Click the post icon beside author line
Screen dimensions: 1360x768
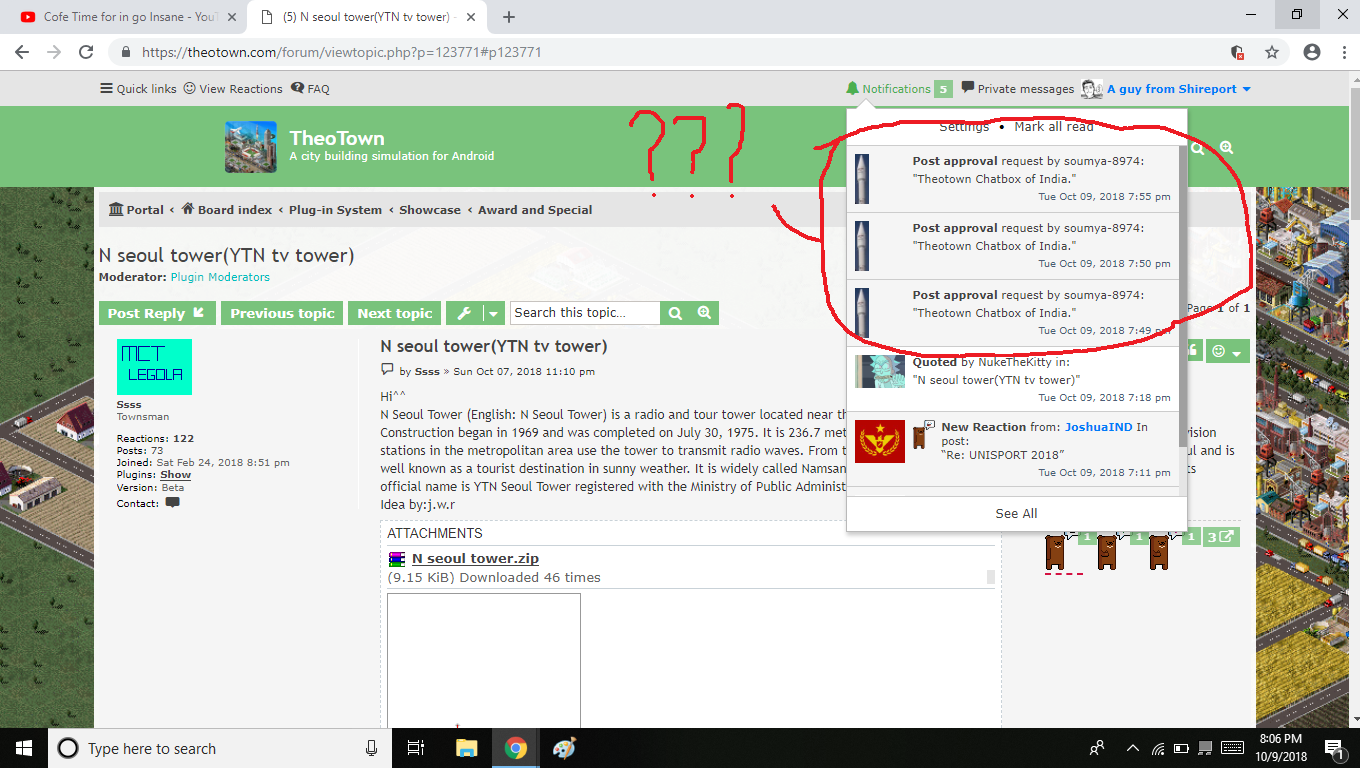[x=387, y=370]
